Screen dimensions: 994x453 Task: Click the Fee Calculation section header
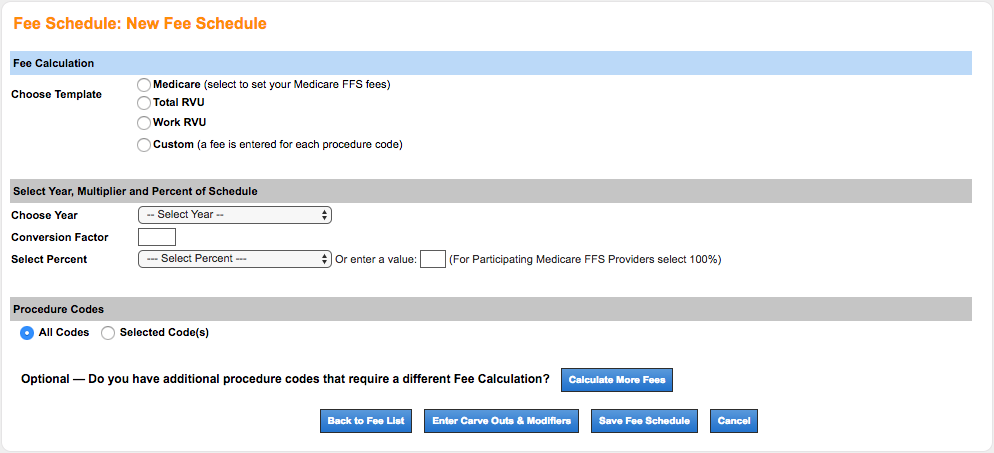point(54,63)
